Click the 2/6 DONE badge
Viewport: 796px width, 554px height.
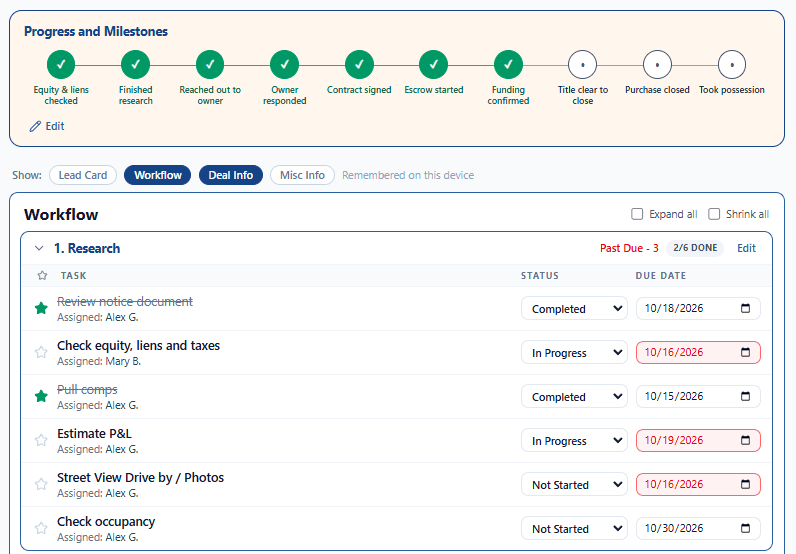coord(695,248)
